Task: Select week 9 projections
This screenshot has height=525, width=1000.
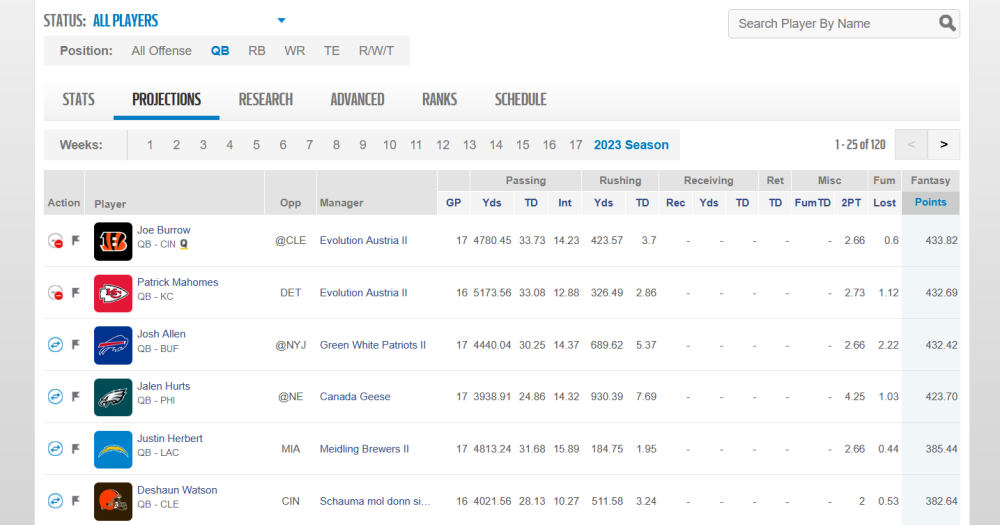Action: [x=362, y=145]
